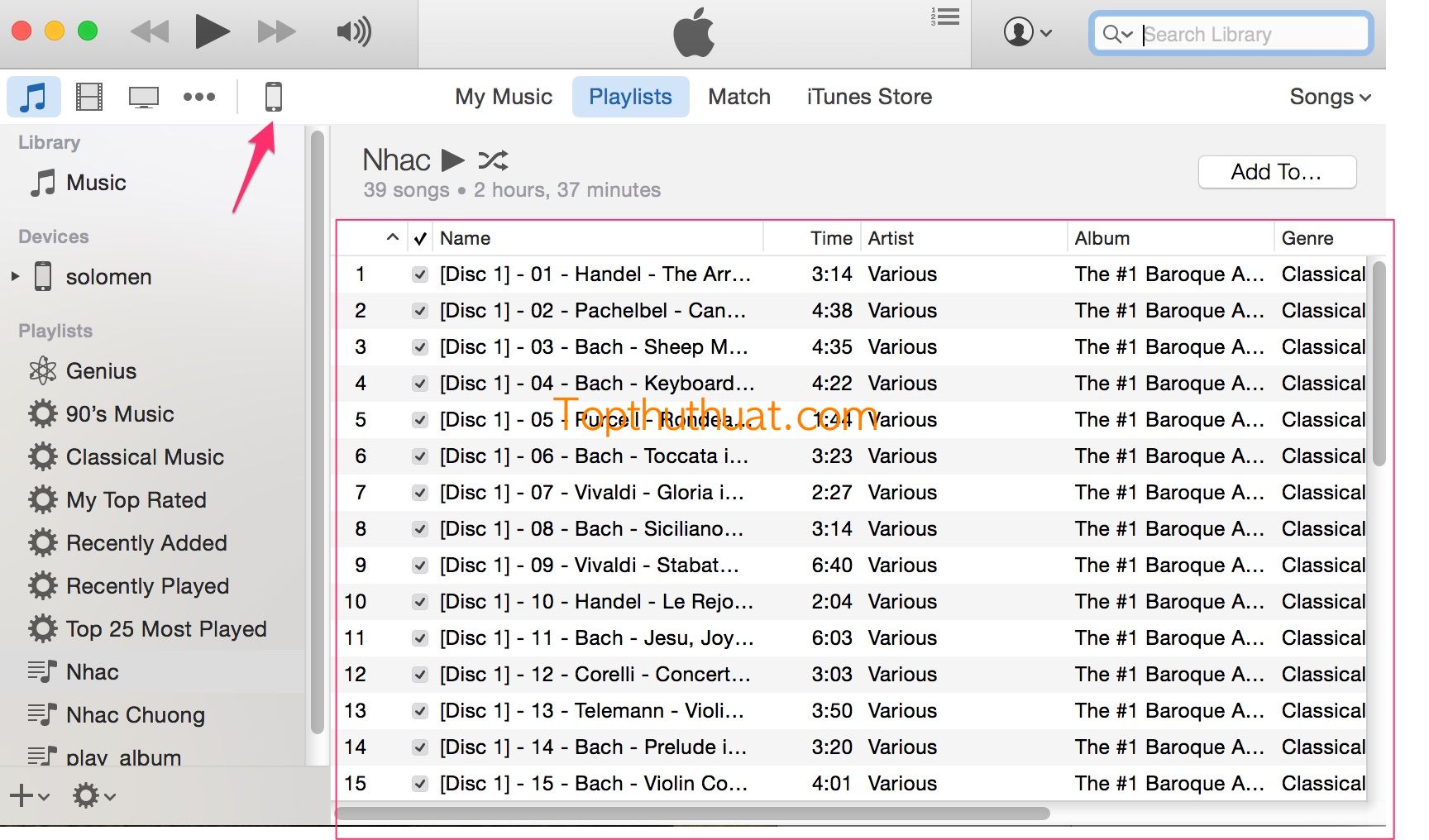Open the Songs view dropdown
The width and height of the screenshot is (1429, 840).
[1330, 97]
